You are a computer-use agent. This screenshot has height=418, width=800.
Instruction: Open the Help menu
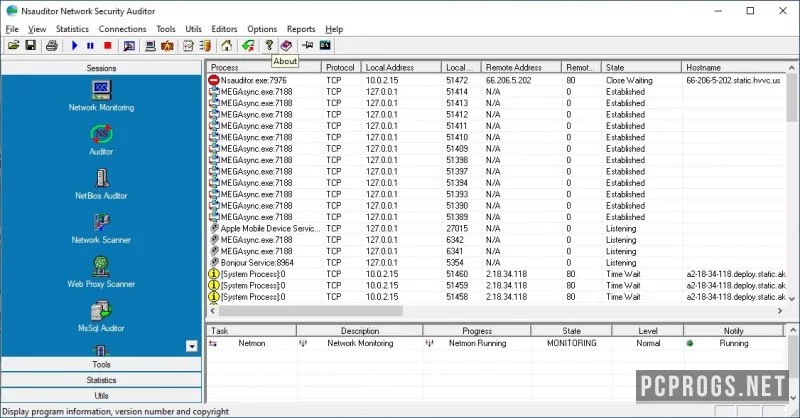pyautogui.click(x=334, y=29)
